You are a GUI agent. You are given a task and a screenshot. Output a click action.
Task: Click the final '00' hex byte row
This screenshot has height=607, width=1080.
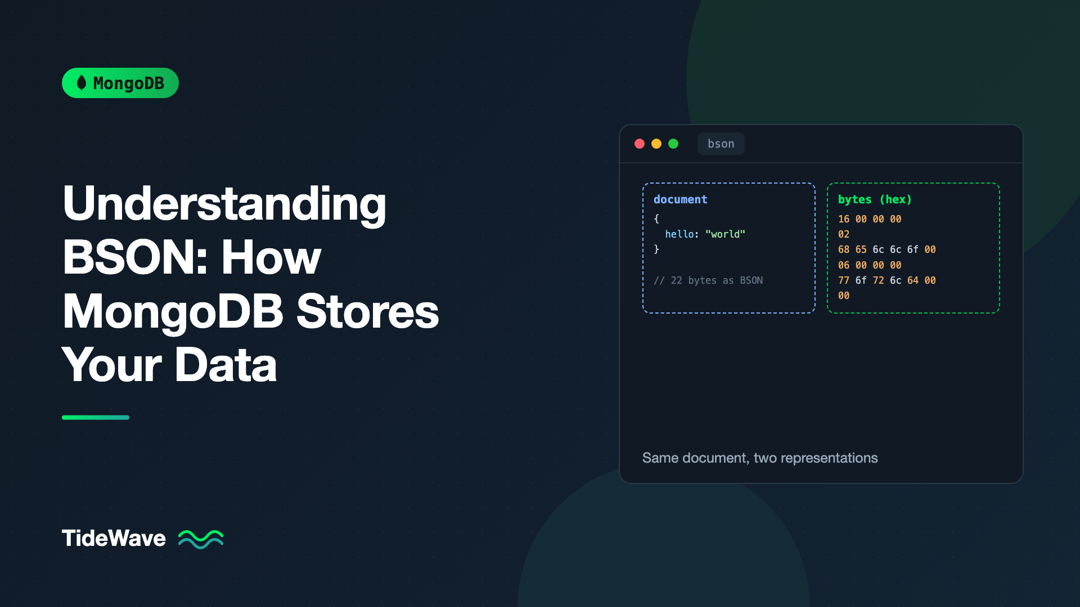point(844,296)
